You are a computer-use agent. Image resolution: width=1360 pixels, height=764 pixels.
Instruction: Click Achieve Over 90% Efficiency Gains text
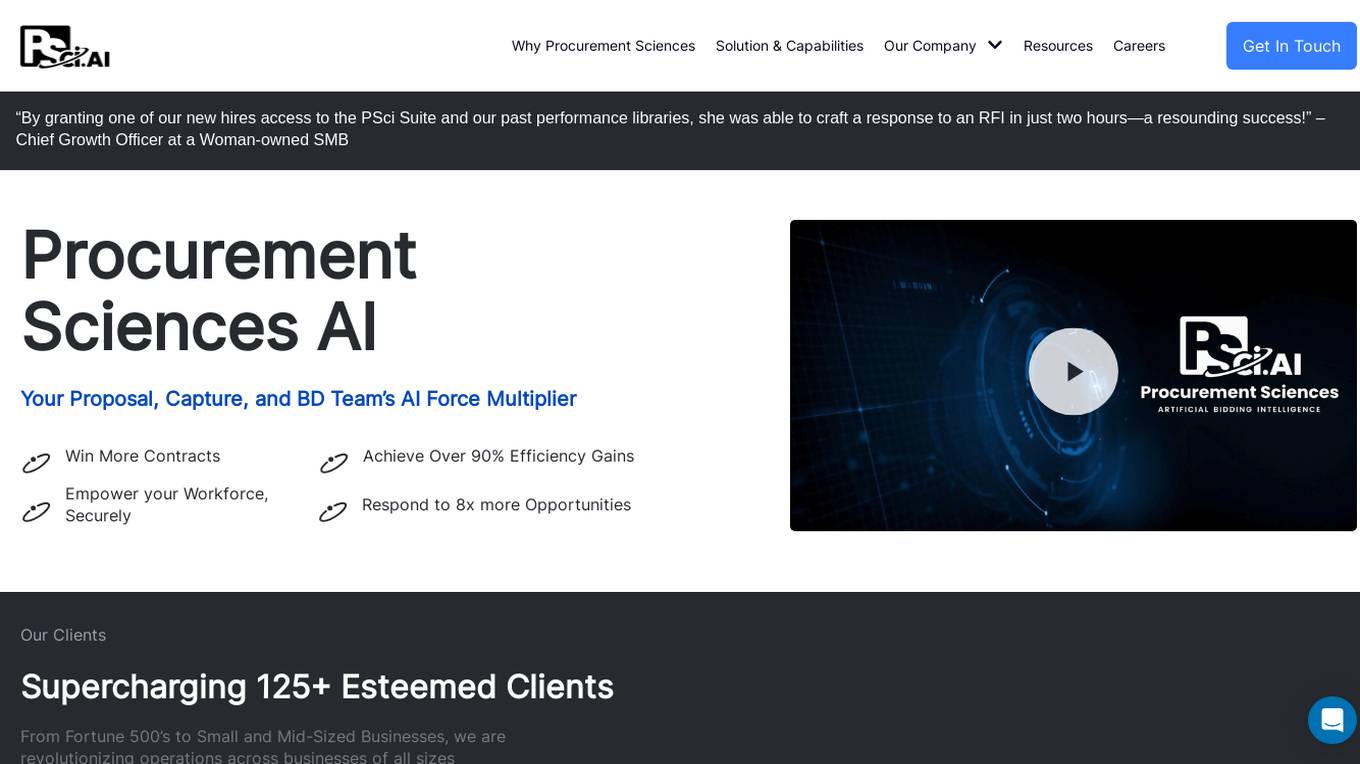498,456
